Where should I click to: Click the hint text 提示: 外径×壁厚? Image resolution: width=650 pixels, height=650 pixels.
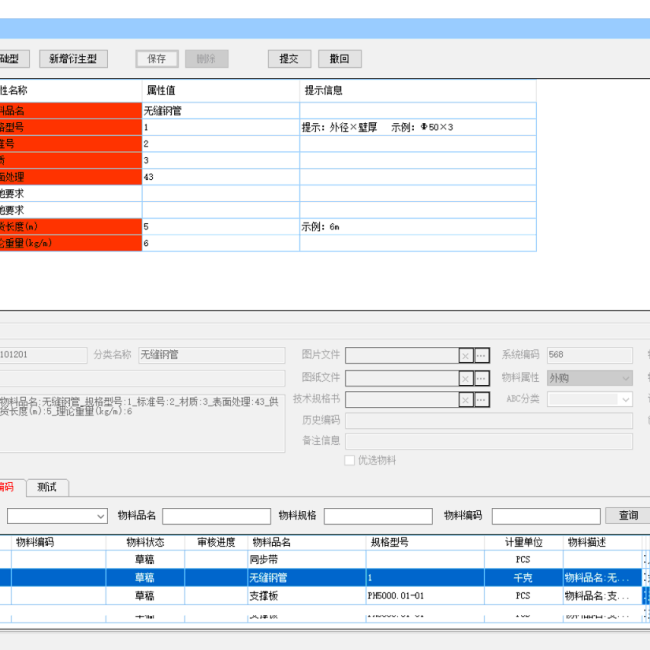339,127
